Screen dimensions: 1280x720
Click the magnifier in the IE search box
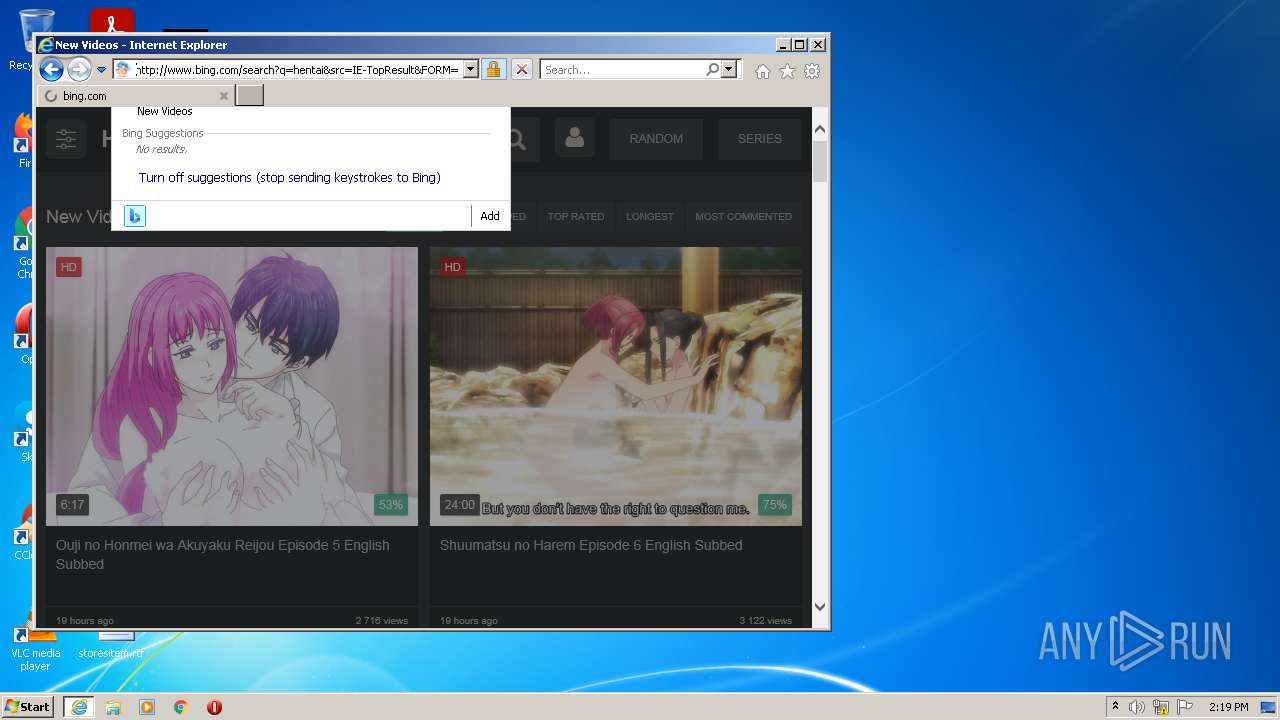point(712,69)
